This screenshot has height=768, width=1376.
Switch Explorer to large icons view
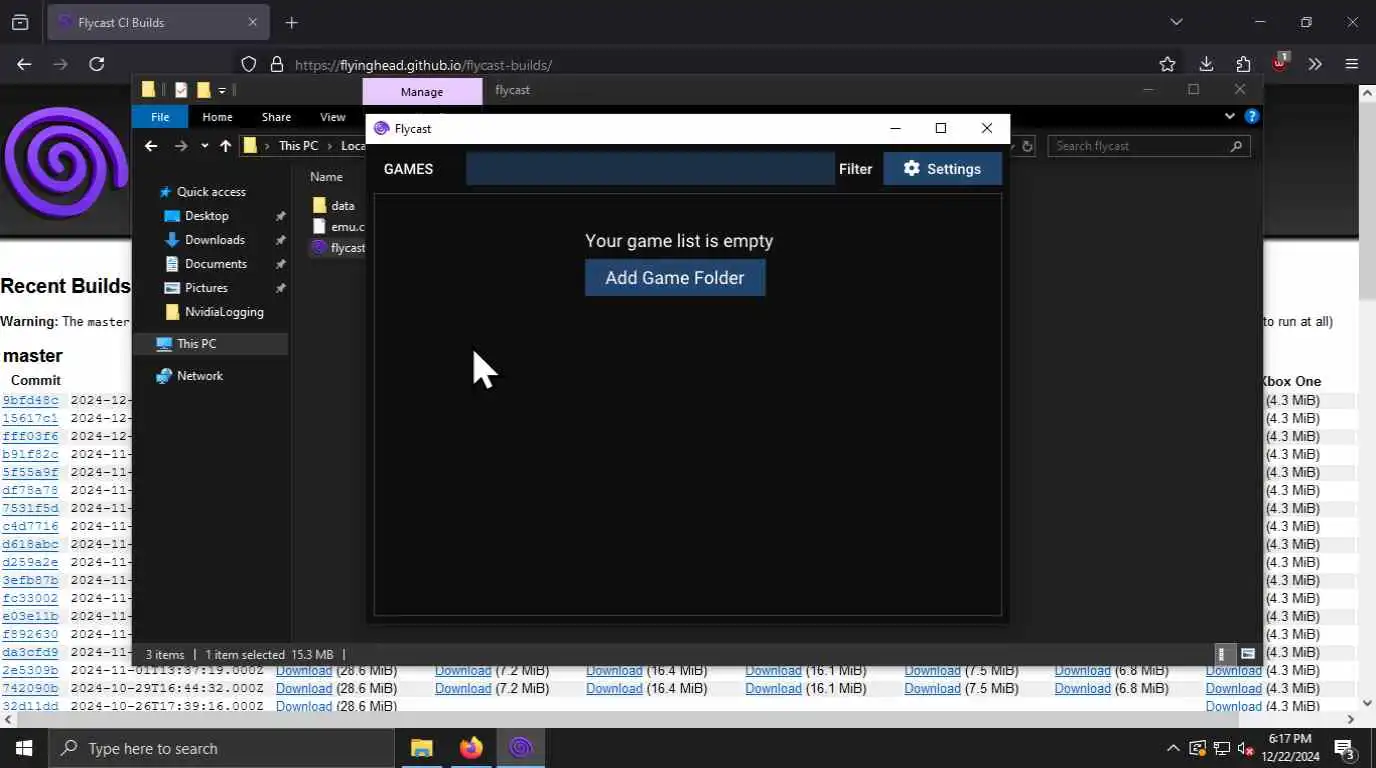(x=1247, y=654)
